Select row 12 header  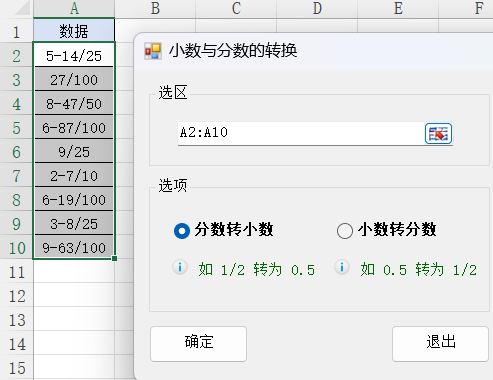click(16, 296)
